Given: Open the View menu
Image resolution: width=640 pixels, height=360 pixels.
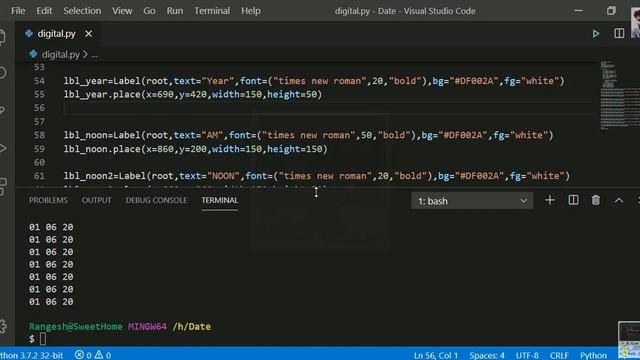Looking at the screenshot, I should tap(122, 11).
